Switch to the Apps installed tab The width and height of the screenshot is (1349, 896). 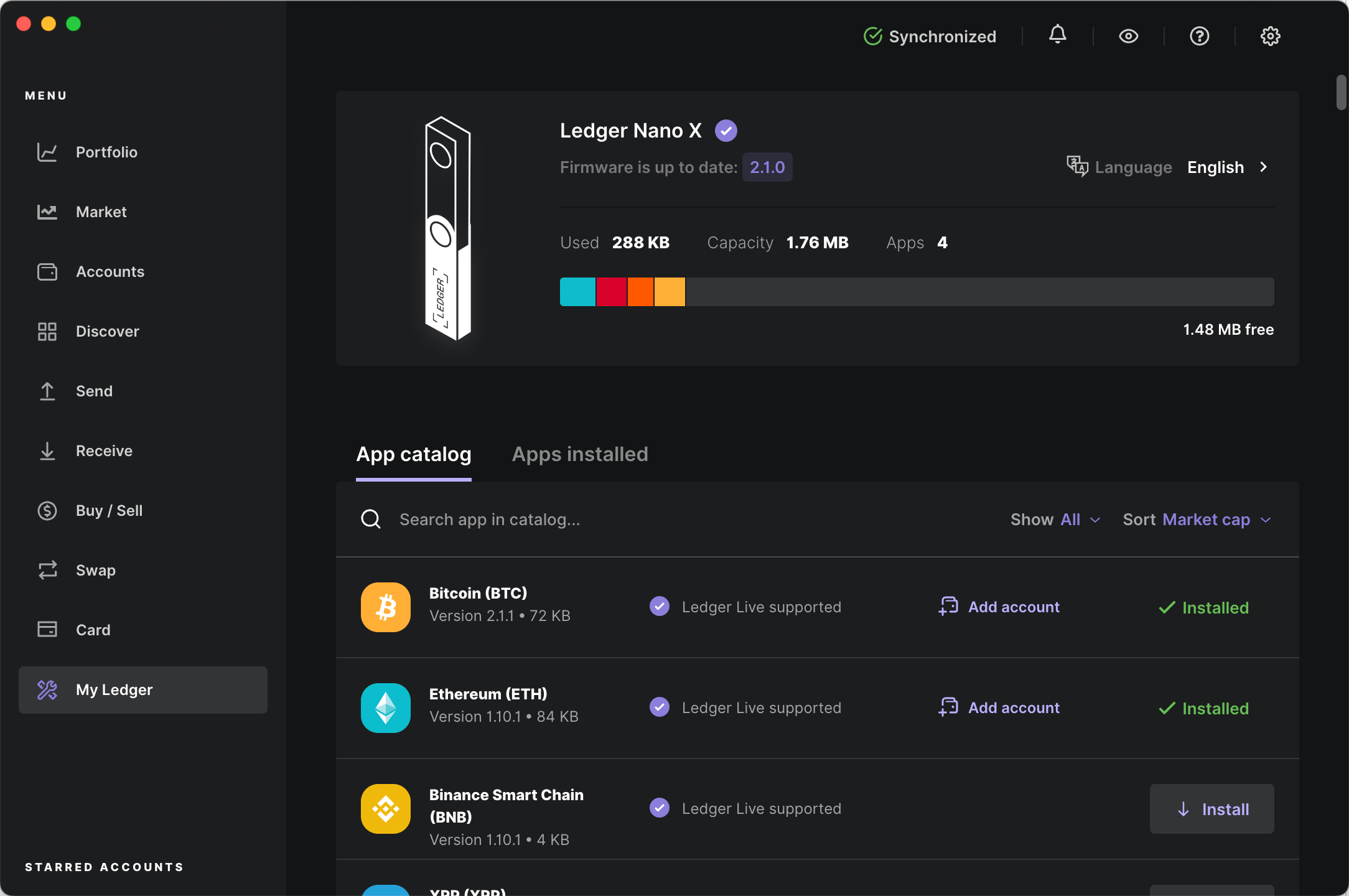tap(579, 454)
